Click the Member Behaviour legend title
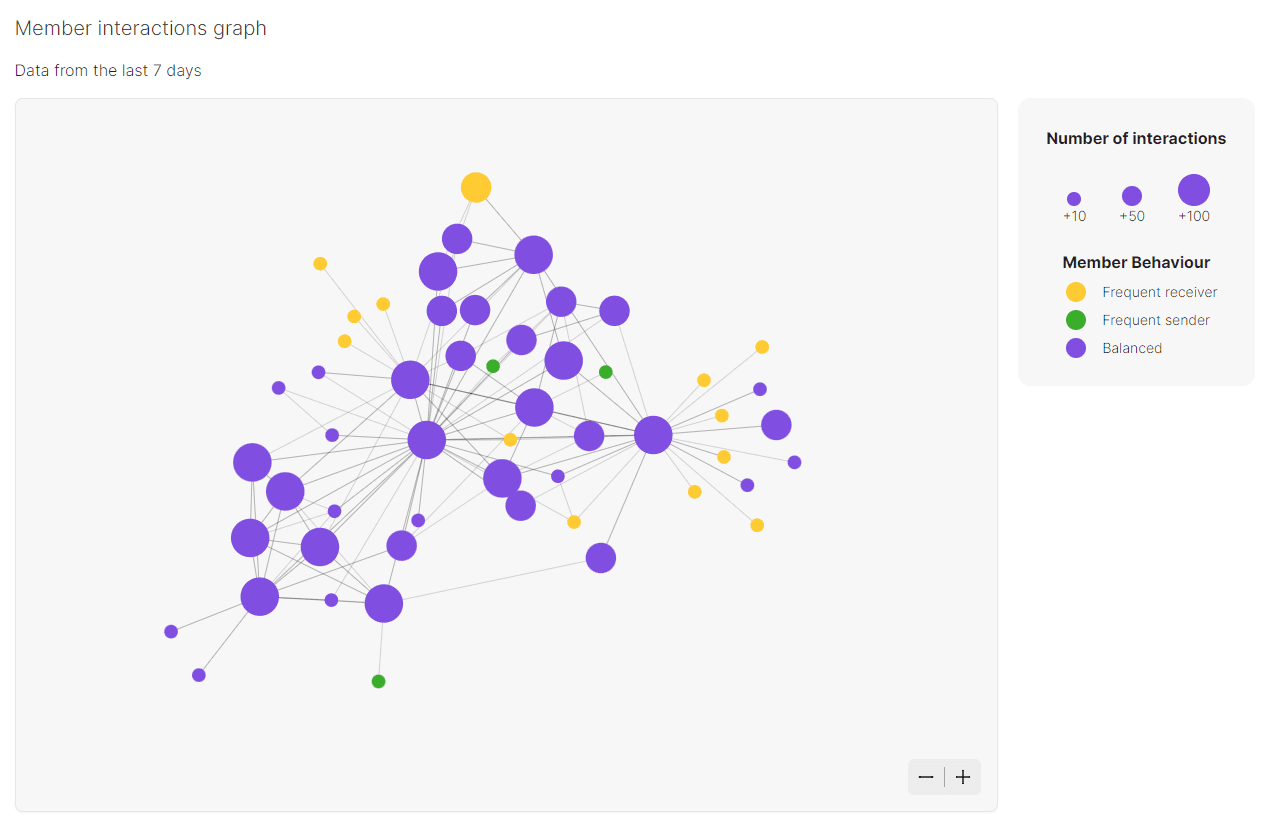 coord(1136,262)
